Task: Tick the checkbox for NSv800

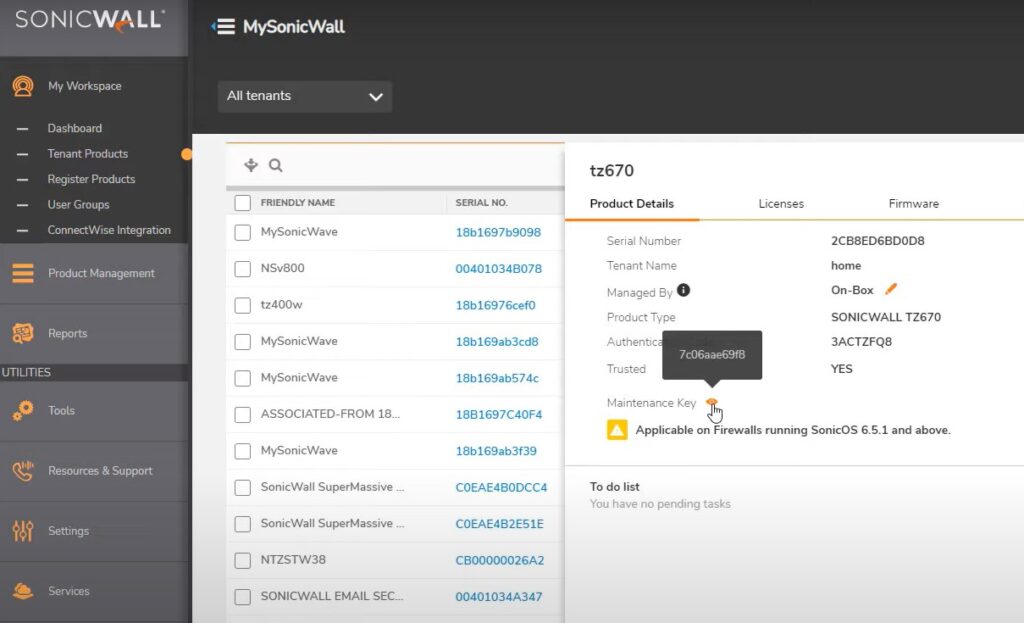Action: [x=242, y=269]
